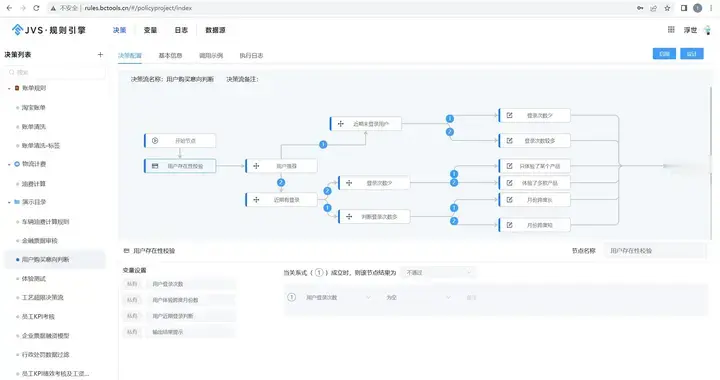Click the edit icon on 登录次数少 result node
720x380 pixels.
509,115
